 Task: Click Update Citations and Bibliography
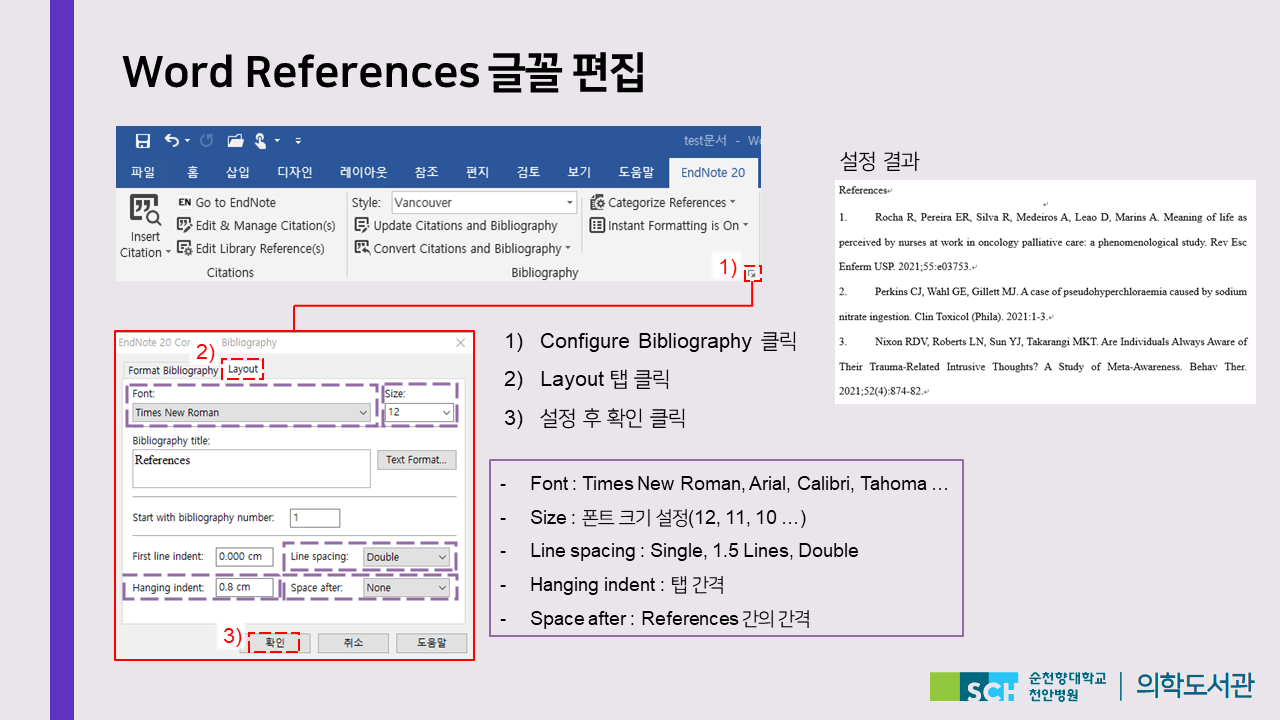pos(456,226)
